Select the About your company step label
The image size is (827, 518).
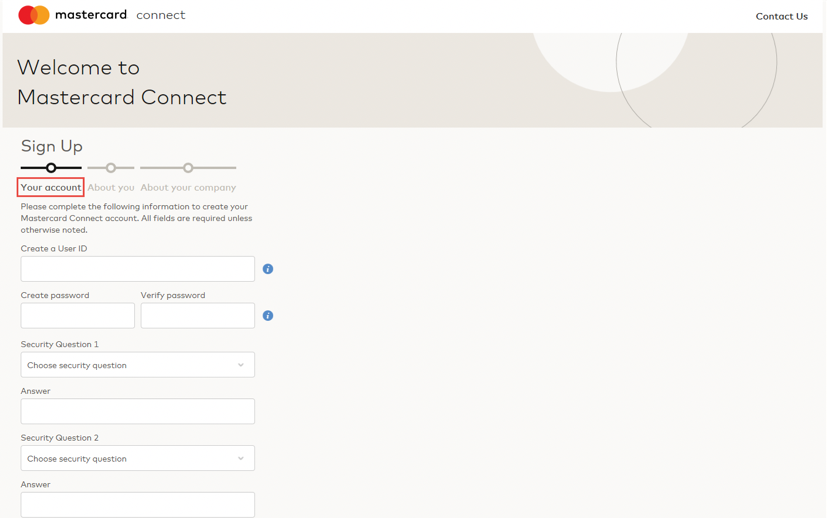pos(188,187)
